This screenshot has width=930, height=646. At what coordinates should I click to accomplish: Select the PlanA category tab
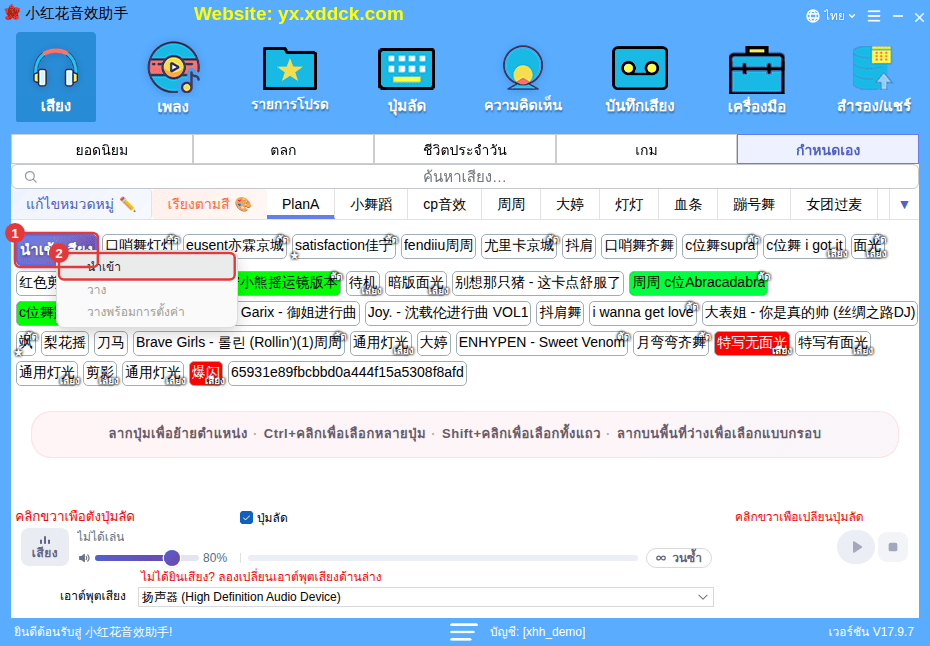[x=301, y=205]
